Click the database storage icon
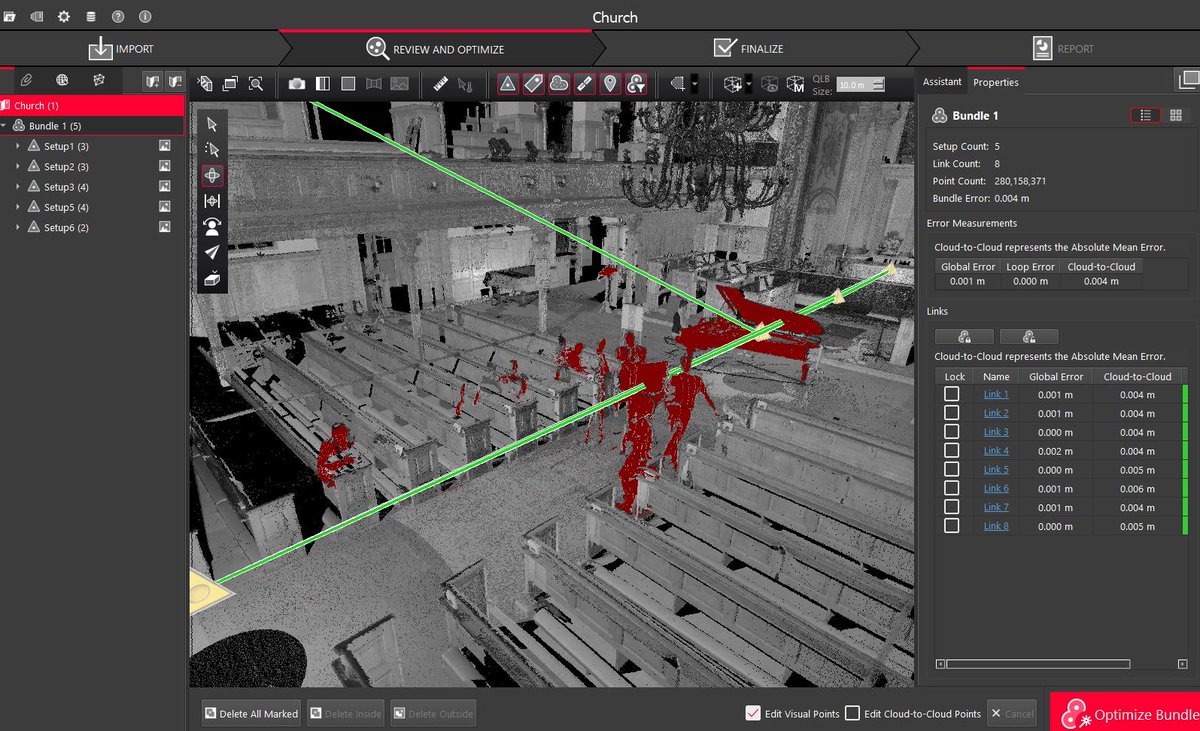1200x731 pixels. pos(91,17)
